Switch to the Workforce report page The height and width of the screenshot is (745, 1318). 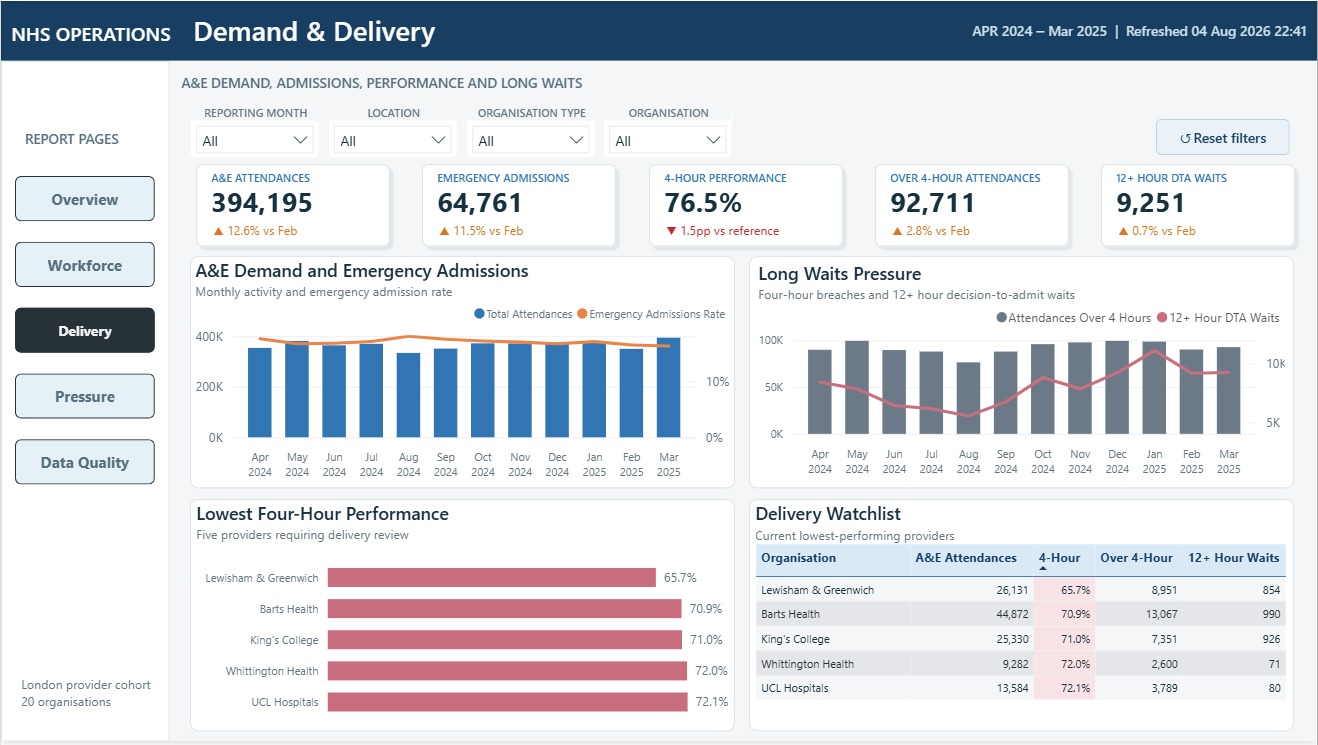coord(85,265)
